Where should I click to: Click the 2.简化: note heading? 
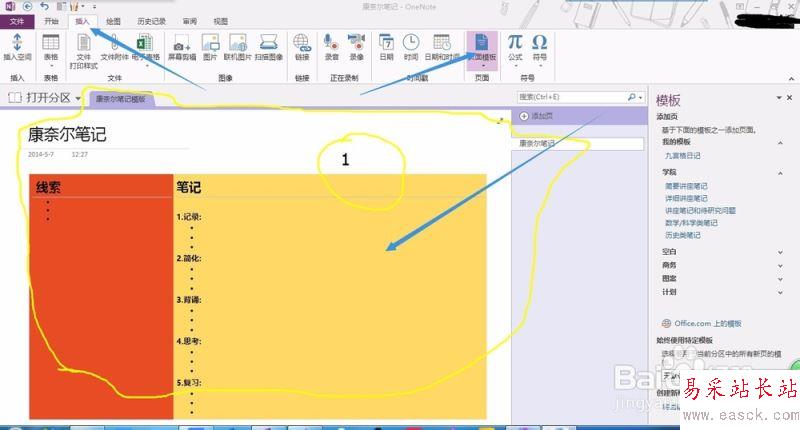click(x=189, y=258)
